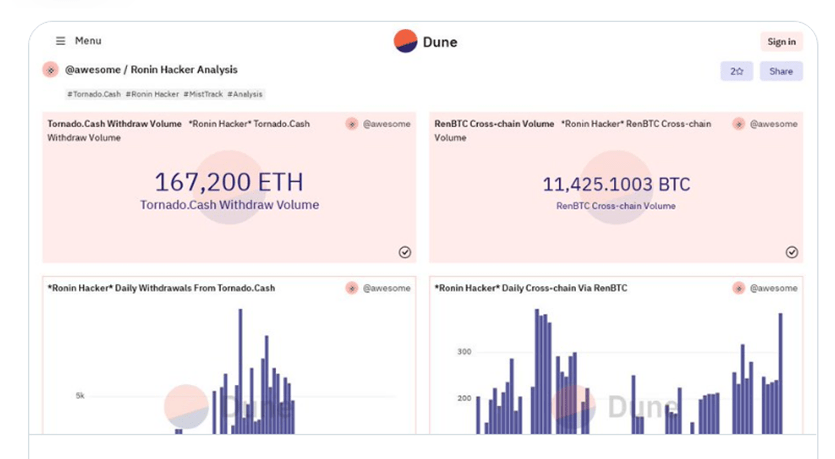Select the #MistTrack tag

pos(204,94)
